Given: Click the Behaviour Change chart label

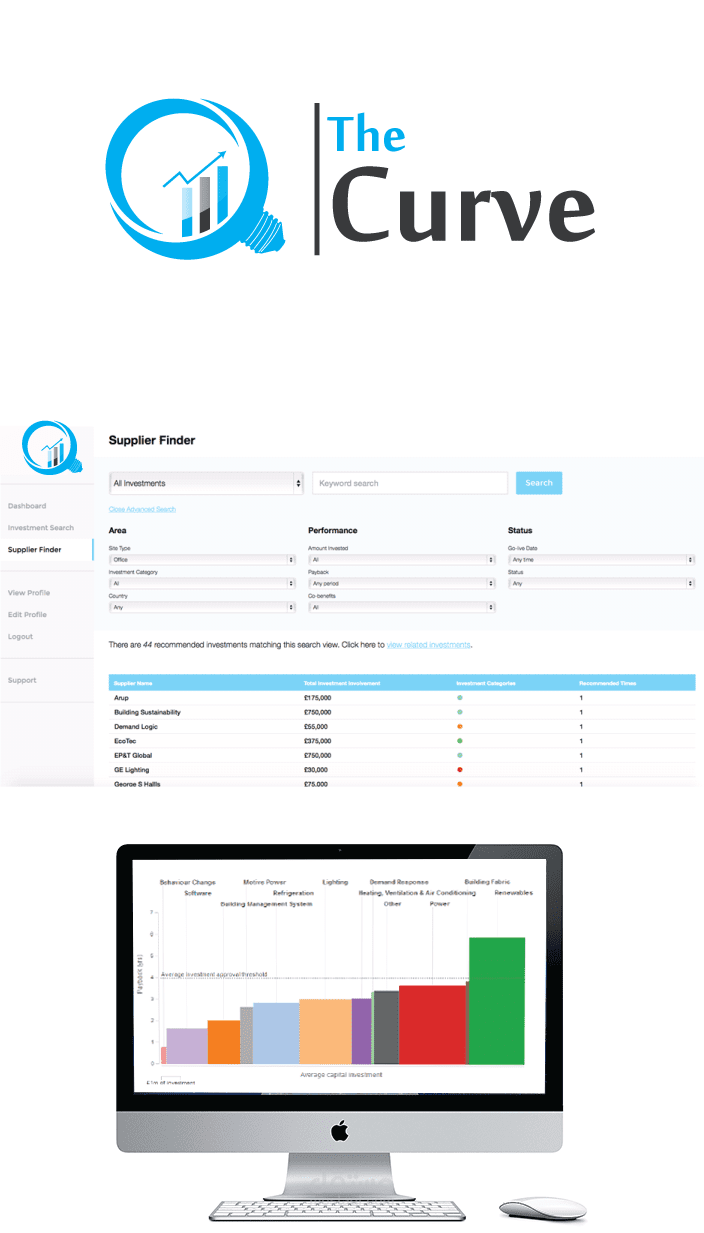Looking at the screenshot, I should click(x=187, y=882).
